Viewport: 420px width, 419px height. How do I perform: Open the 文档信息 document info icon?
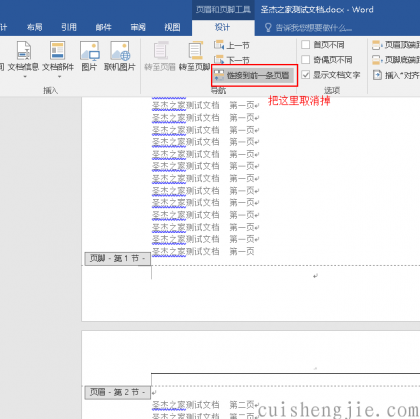tap(24, 51)
